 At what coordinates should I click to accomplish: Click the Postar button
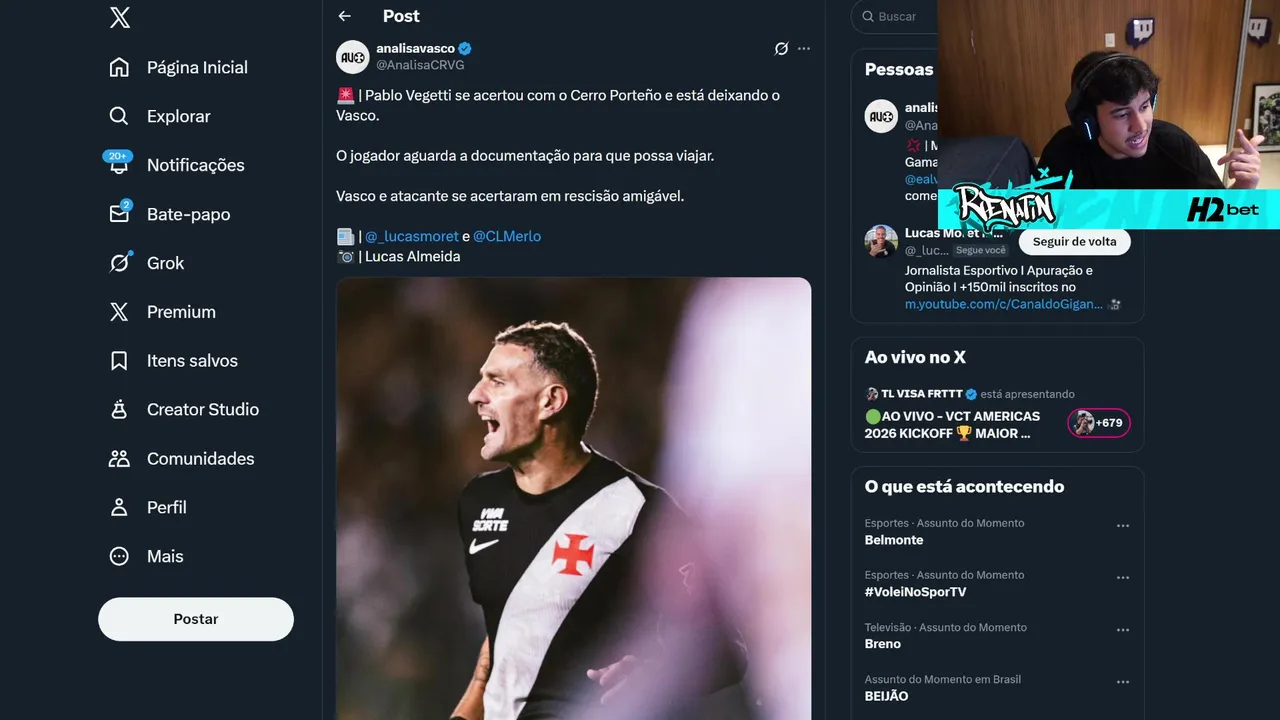click(x=196, y=619)
